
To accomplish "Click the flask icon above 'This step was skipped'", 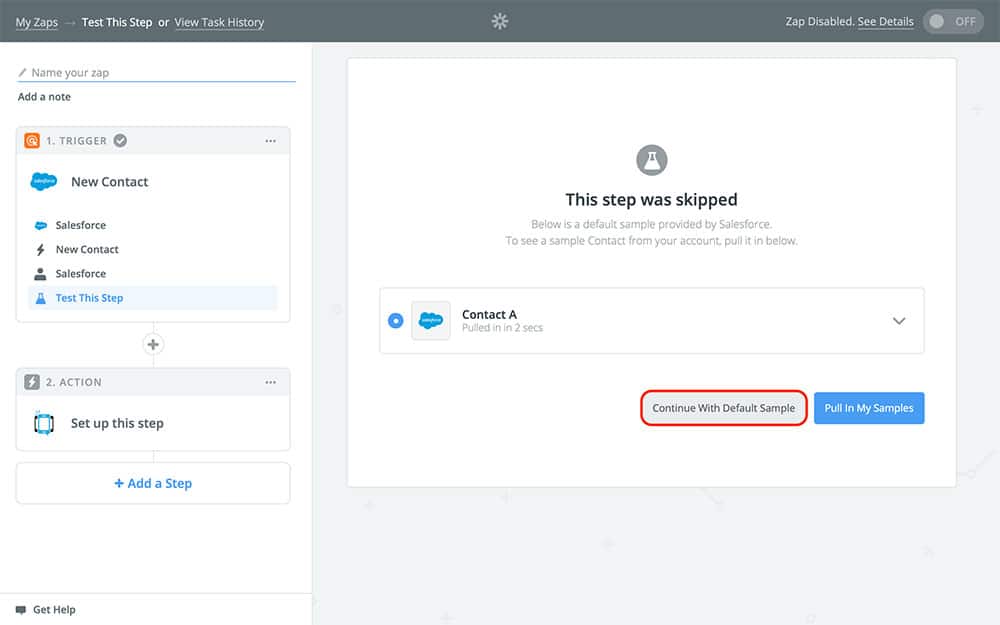I will click(x=651, y=159).
